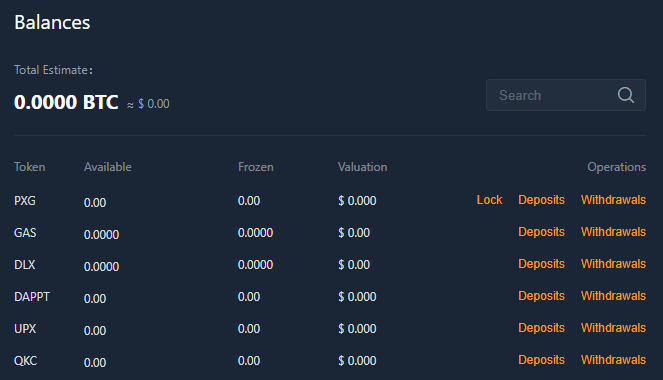This screenshot has height=380, width=663.
Task: Open Deposits for GAS
Action: [x=541, y=232]
